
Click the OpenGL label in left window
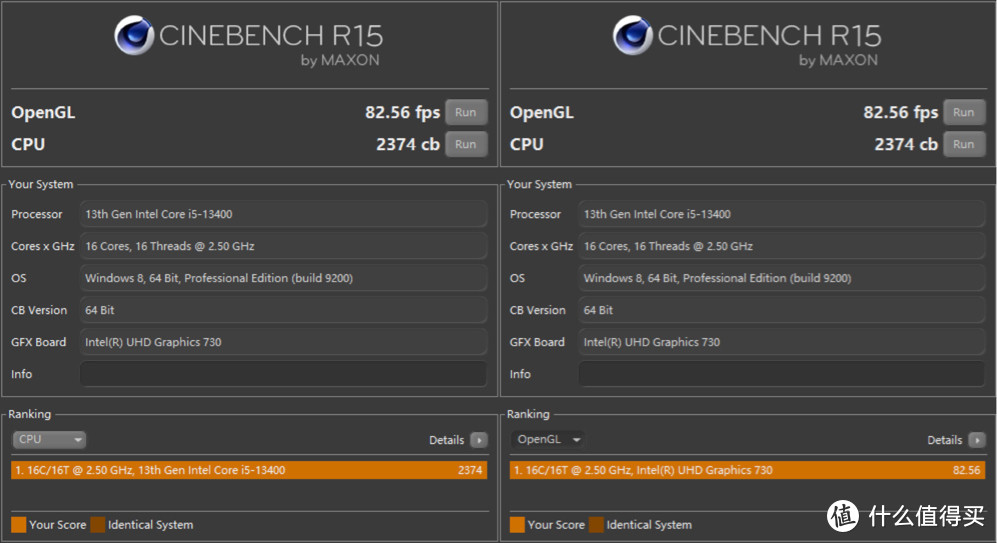(x=43, y=113)
